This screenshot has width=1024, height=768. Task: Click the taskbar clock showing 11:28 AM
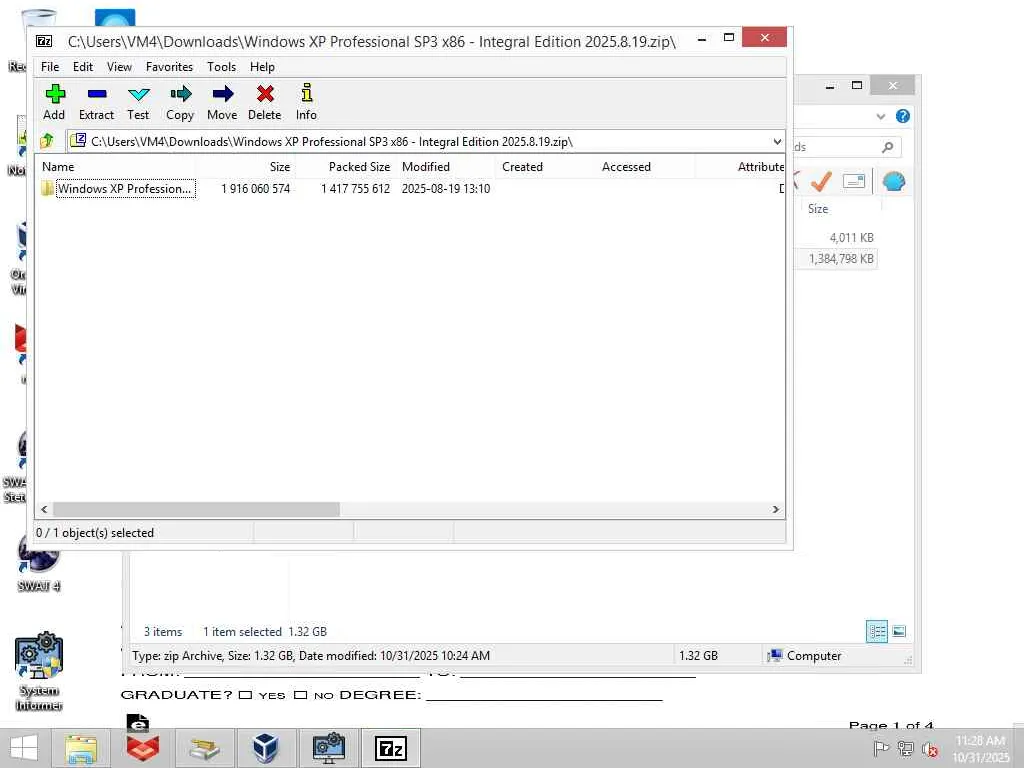pyautogui.click(x=981, y=748)
